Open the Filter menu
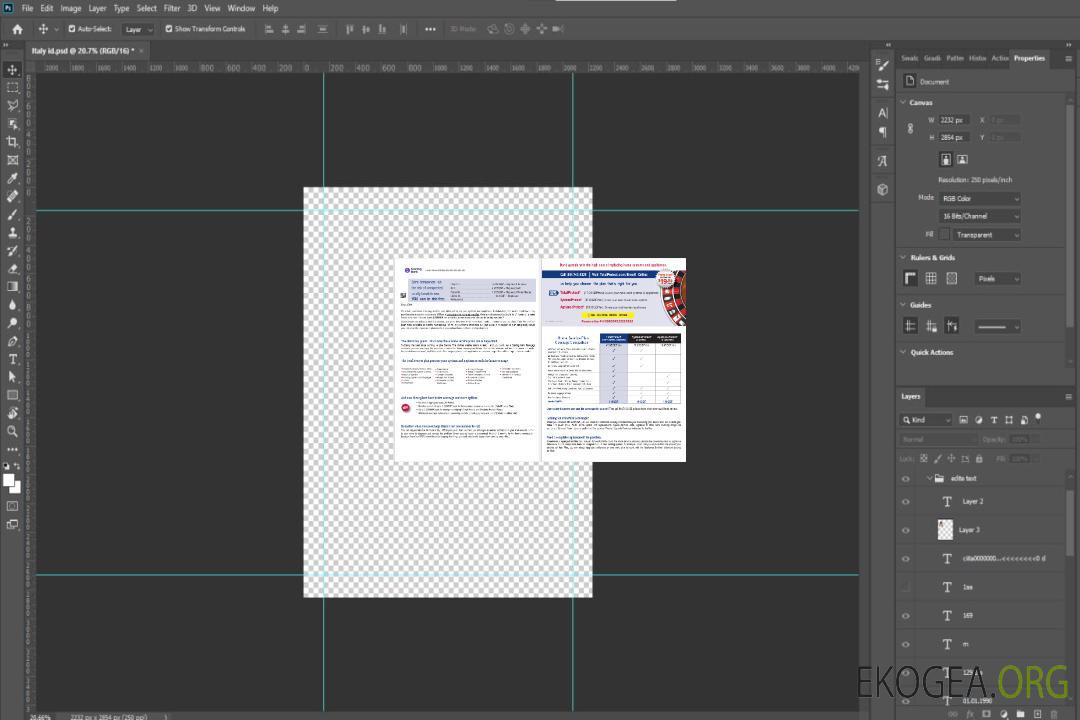The width and height of the screenshot is (1080, 720). point(172,8)
